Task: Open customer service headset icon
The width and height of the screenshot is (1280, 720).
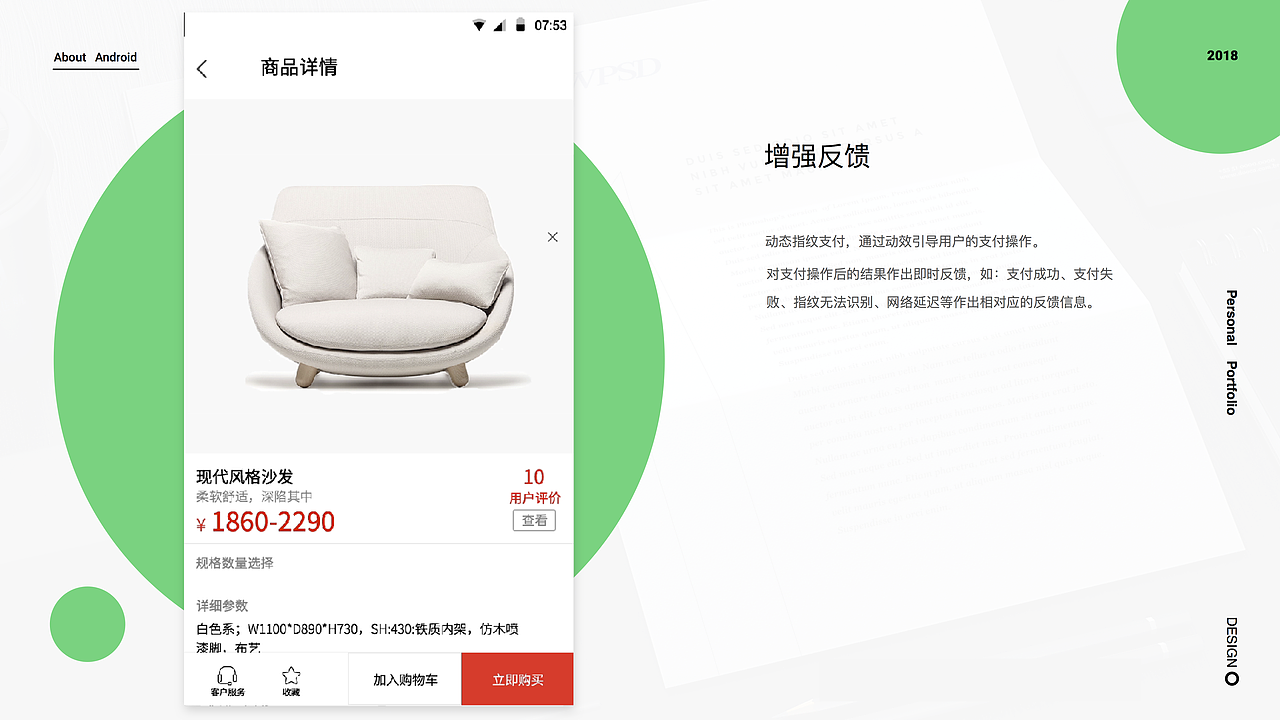Action: coord(227,676)
